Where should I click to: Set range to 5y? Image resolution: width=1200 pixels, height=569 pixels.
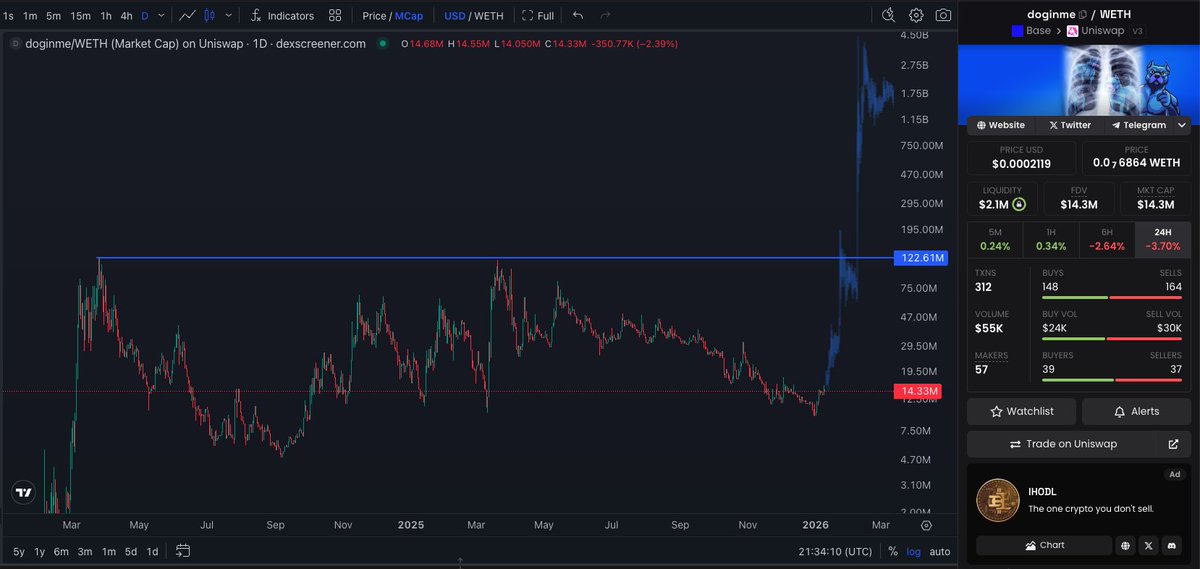point(18,551)
